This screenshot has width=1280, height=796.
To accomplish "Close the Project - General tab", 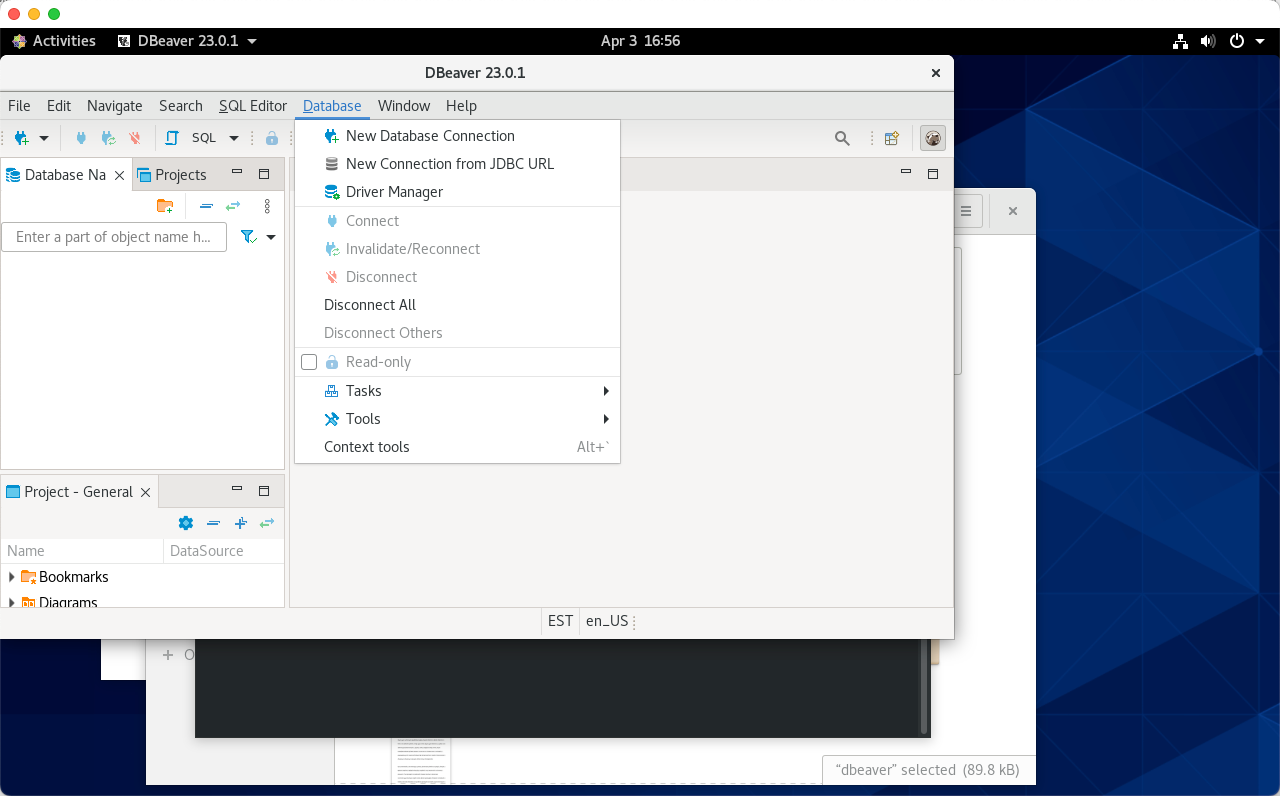I will (146, 492).
